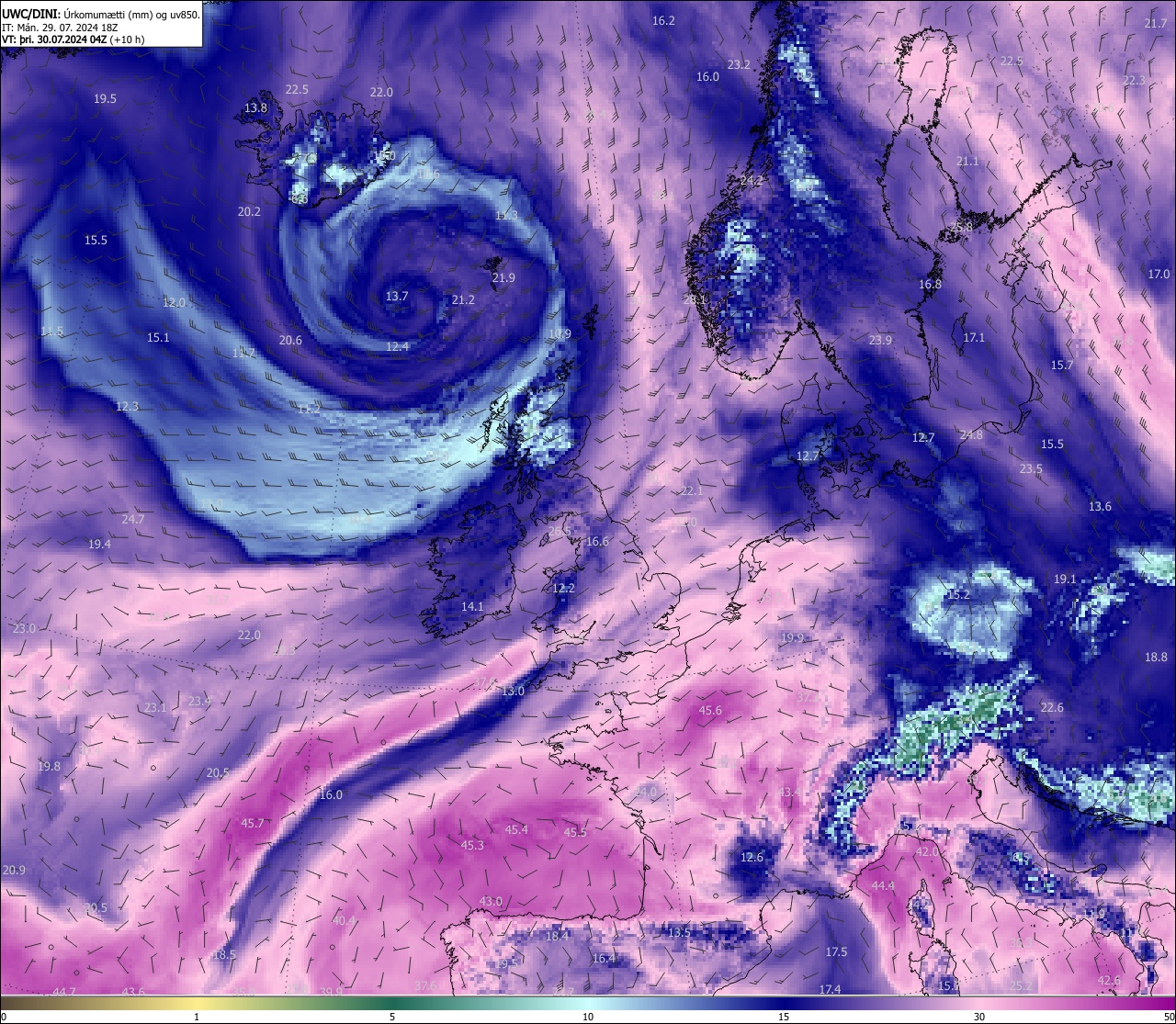
Task: Select the 16.2 value label
Action: 663,20
